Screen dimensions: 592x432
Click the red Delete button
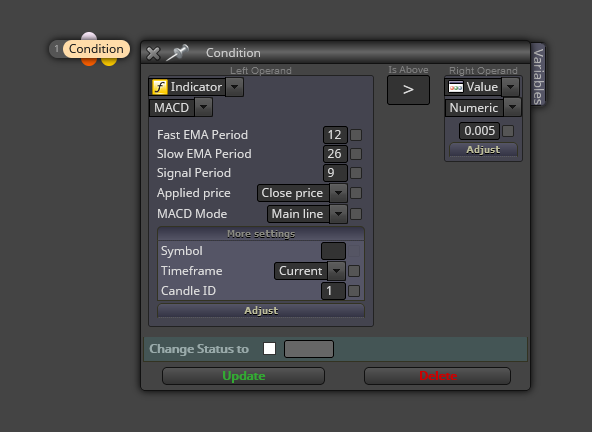point(438,376)
